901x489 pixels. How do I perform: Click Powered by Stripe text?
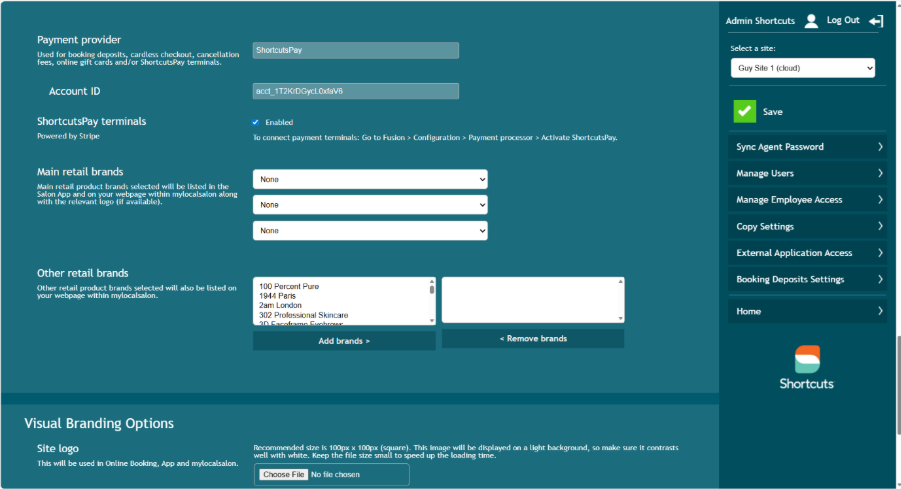point(68,136)
